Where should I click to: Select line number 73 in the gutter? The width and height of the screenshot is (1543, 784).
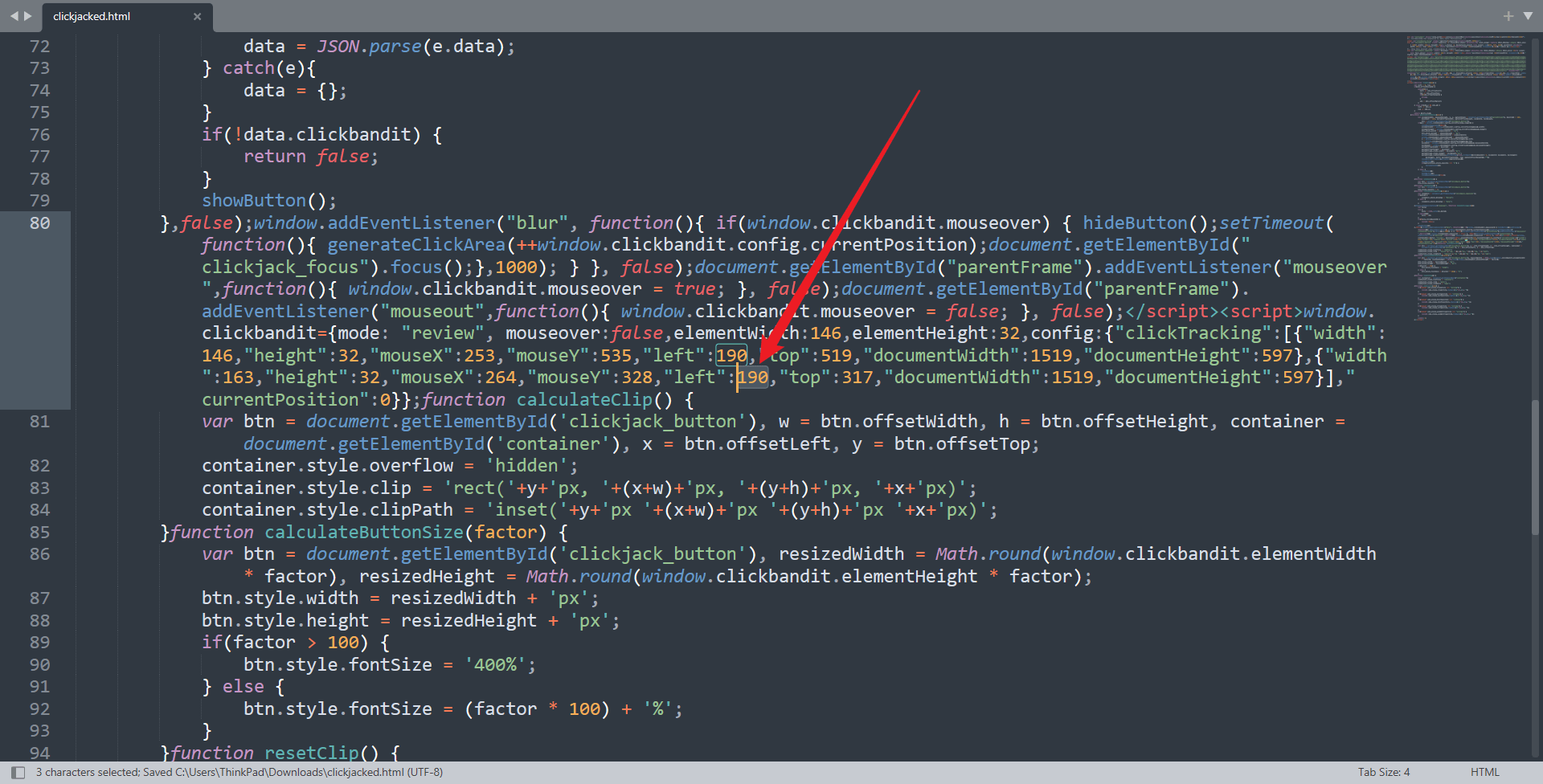click(39, 68)
